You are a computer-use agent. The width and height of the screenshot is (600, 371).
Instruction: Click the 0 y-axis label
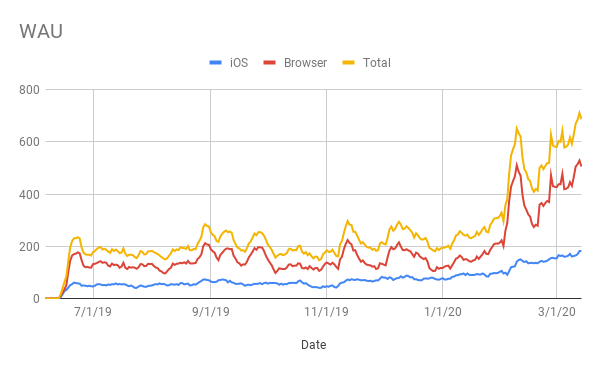pos(36,299)
